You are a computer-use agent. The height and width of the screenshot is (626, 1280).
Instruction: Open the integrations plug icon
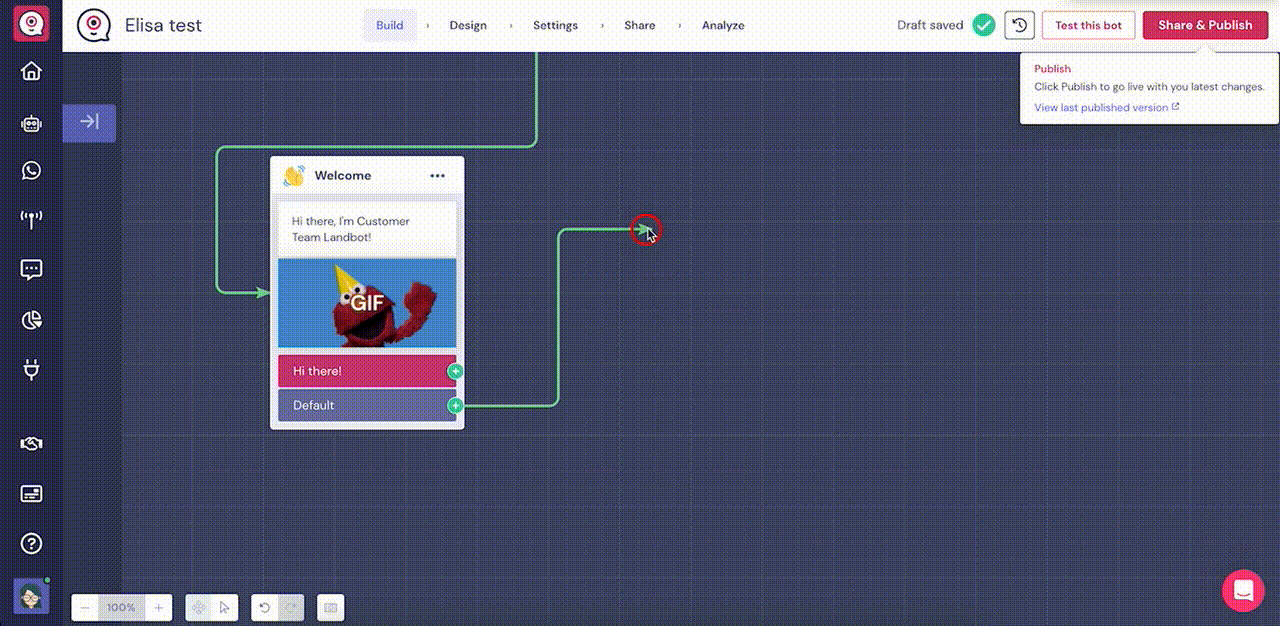click(x=31, y=371)
